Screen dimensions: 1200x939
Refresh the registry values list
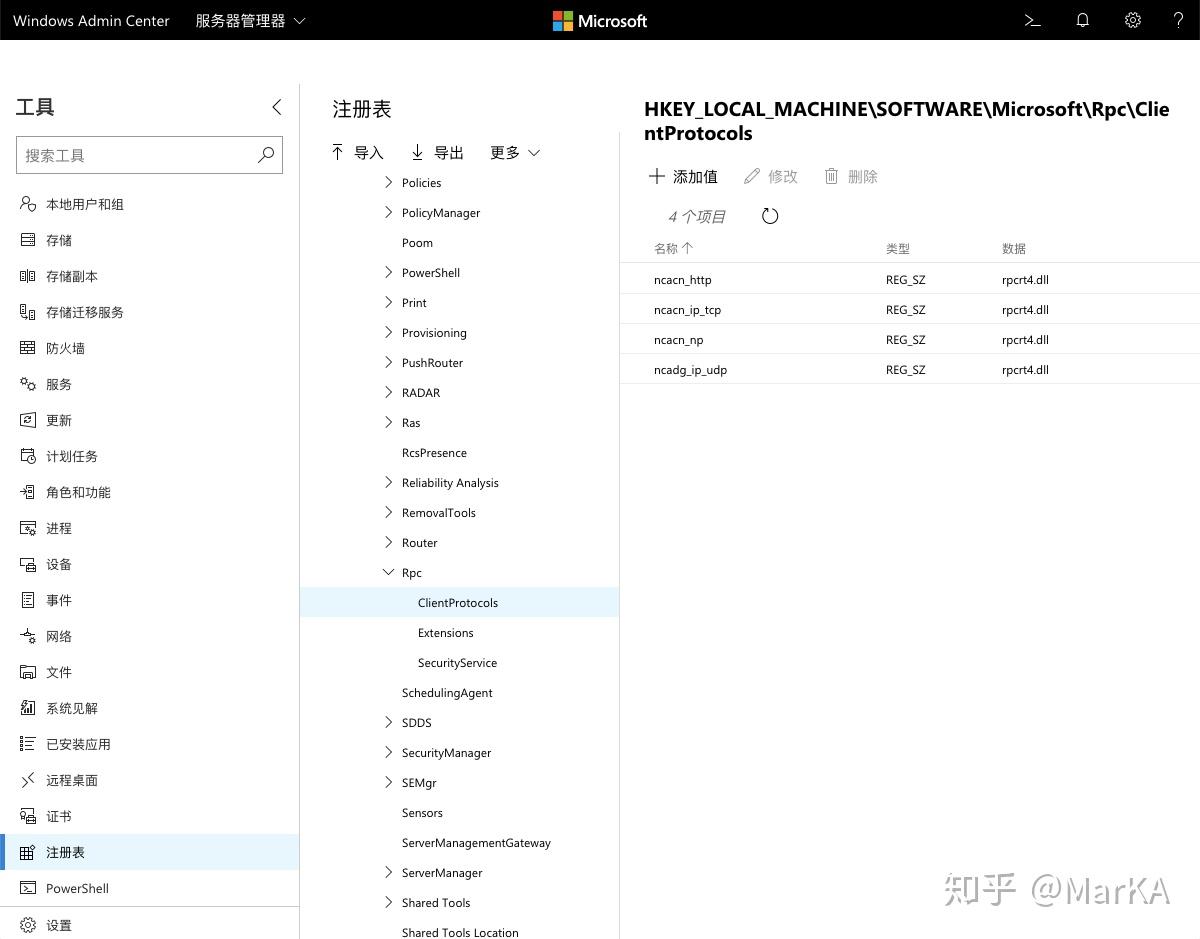(770, 216)
